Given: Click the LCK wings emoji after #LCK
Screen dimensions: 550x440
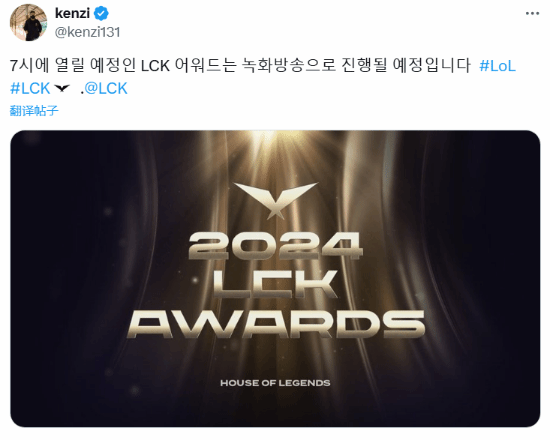Looking at the screenshot, I should pos(62,88).
